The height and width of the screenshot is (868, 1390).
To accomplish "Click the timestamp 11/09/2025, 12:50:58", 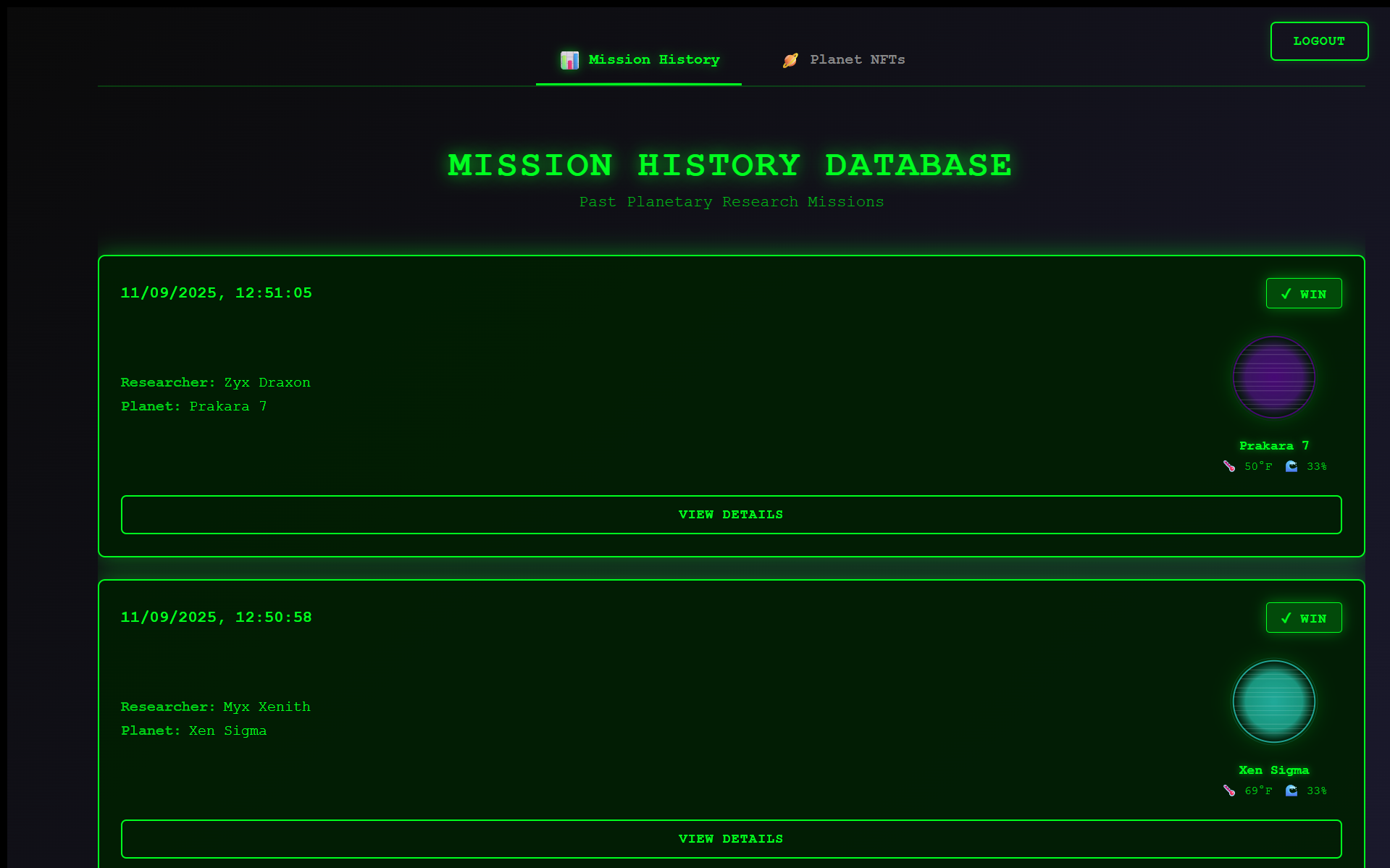I will [216, 618].
